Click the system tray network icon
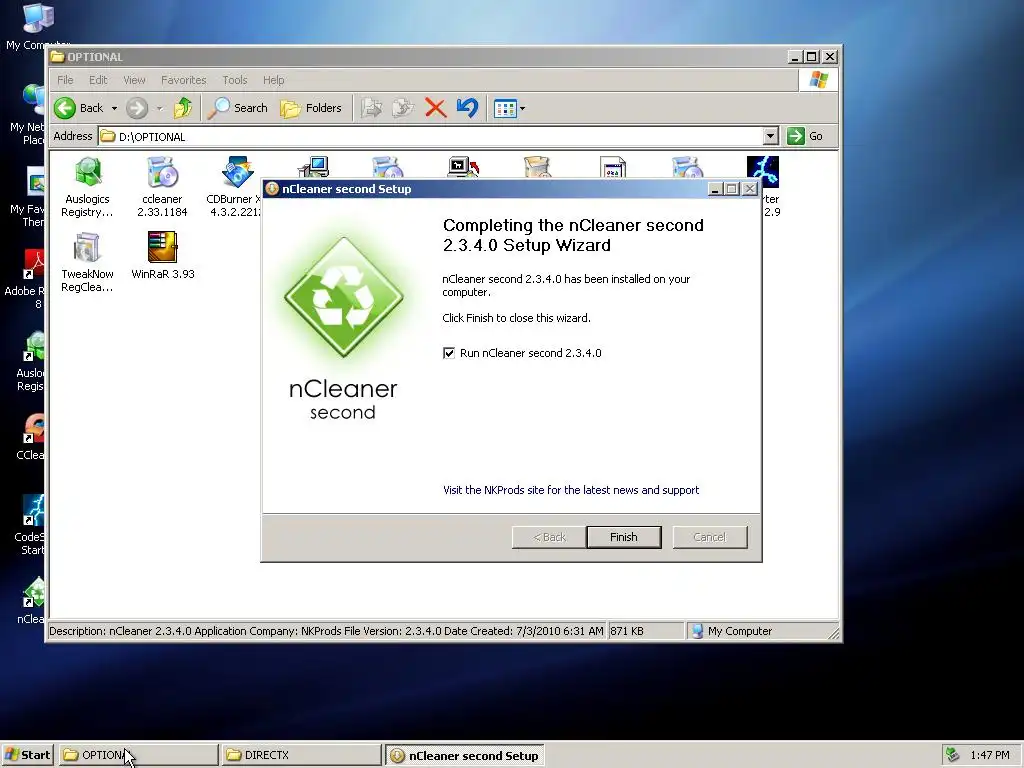Screen dimensions: 1024x768 point(953,755)
